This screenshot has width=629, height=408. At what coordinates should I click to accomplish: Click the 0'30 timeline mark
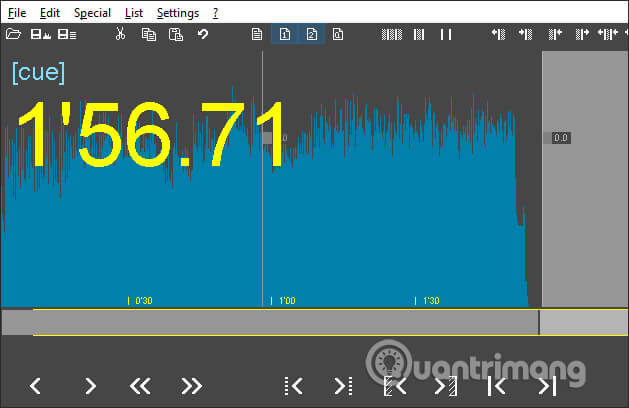(140, 300)
